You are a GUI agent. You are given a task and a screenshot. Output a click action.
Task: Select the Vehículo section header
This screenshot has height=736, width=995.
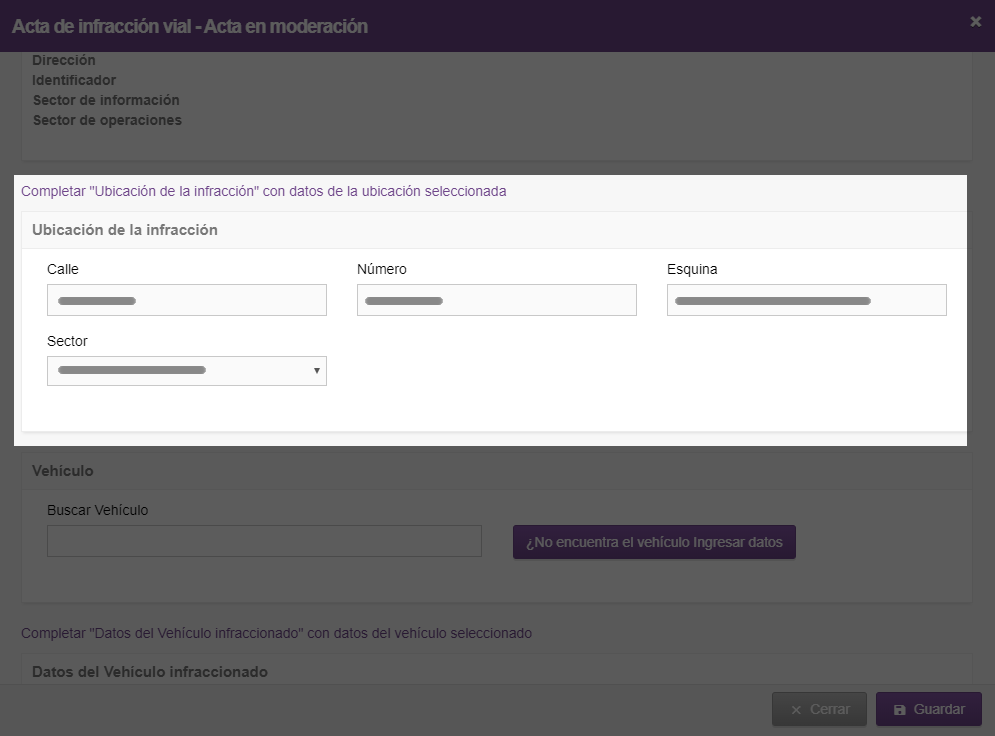63,471
